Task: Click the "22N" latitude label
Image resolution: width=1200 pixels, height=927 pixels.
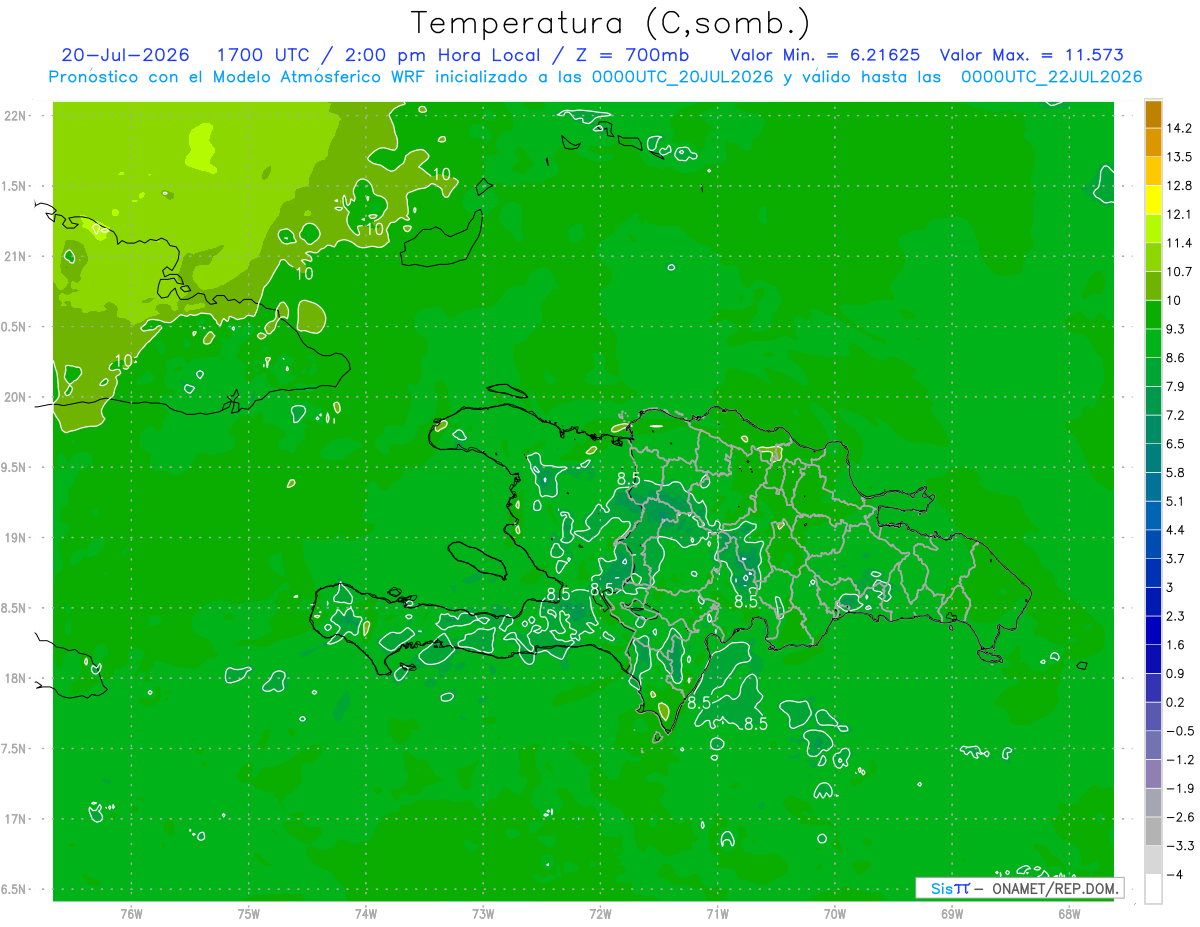Action: (x=17, y=115)
